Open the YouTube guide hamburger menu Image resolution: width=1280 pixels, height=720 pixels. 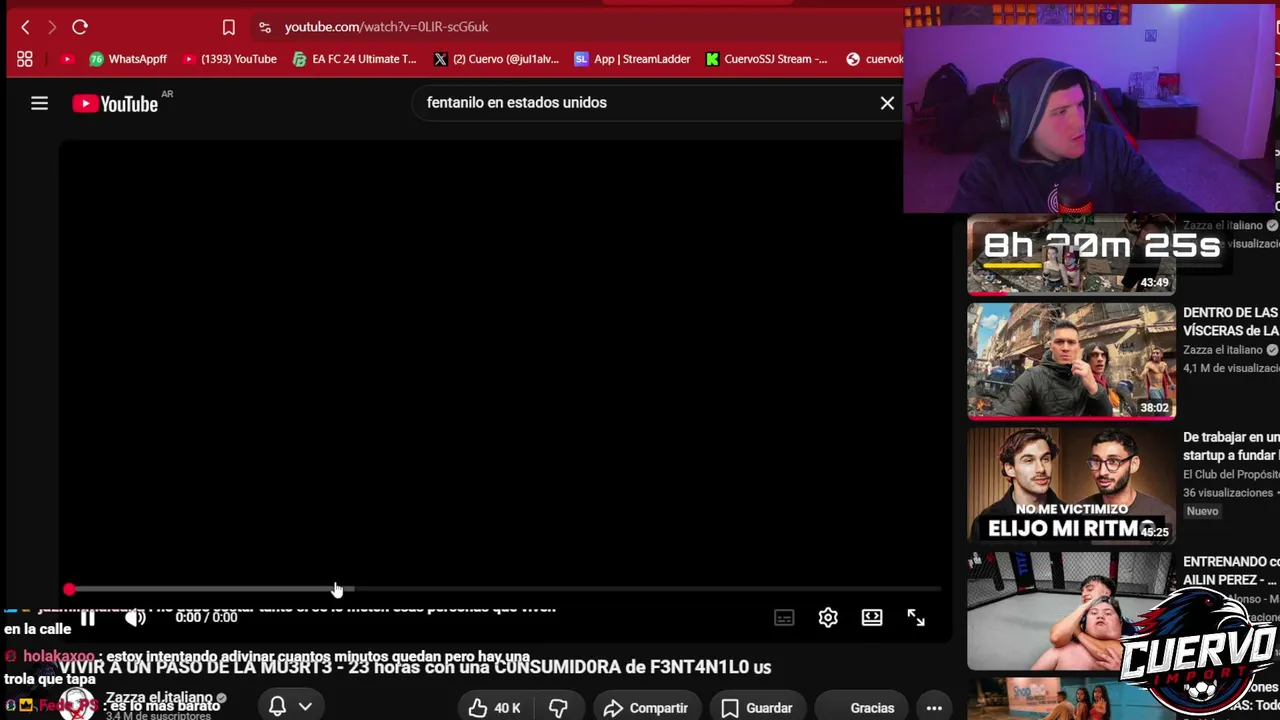pos(39,103)
